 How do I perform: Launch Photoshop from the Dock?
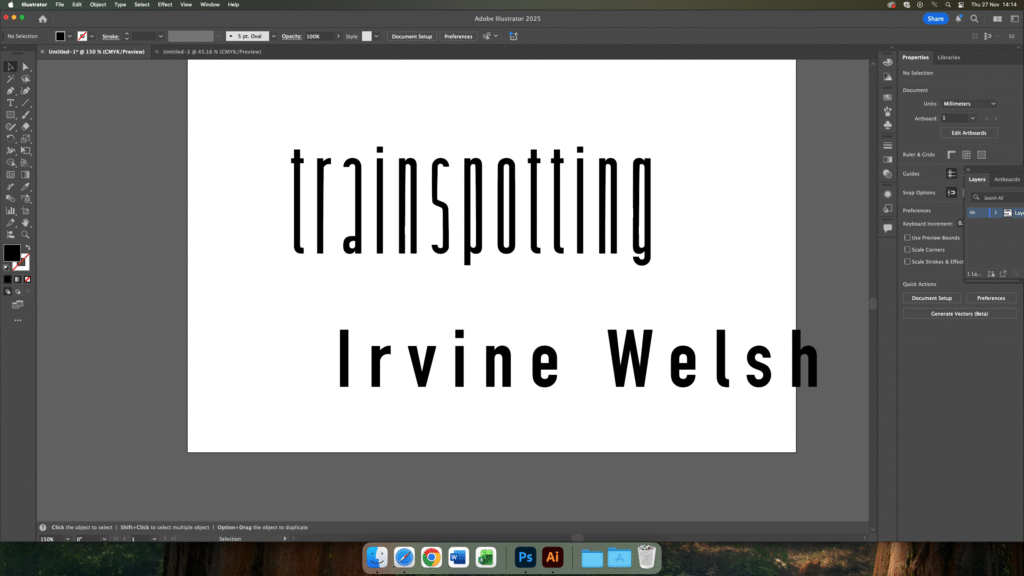[525, 558]
